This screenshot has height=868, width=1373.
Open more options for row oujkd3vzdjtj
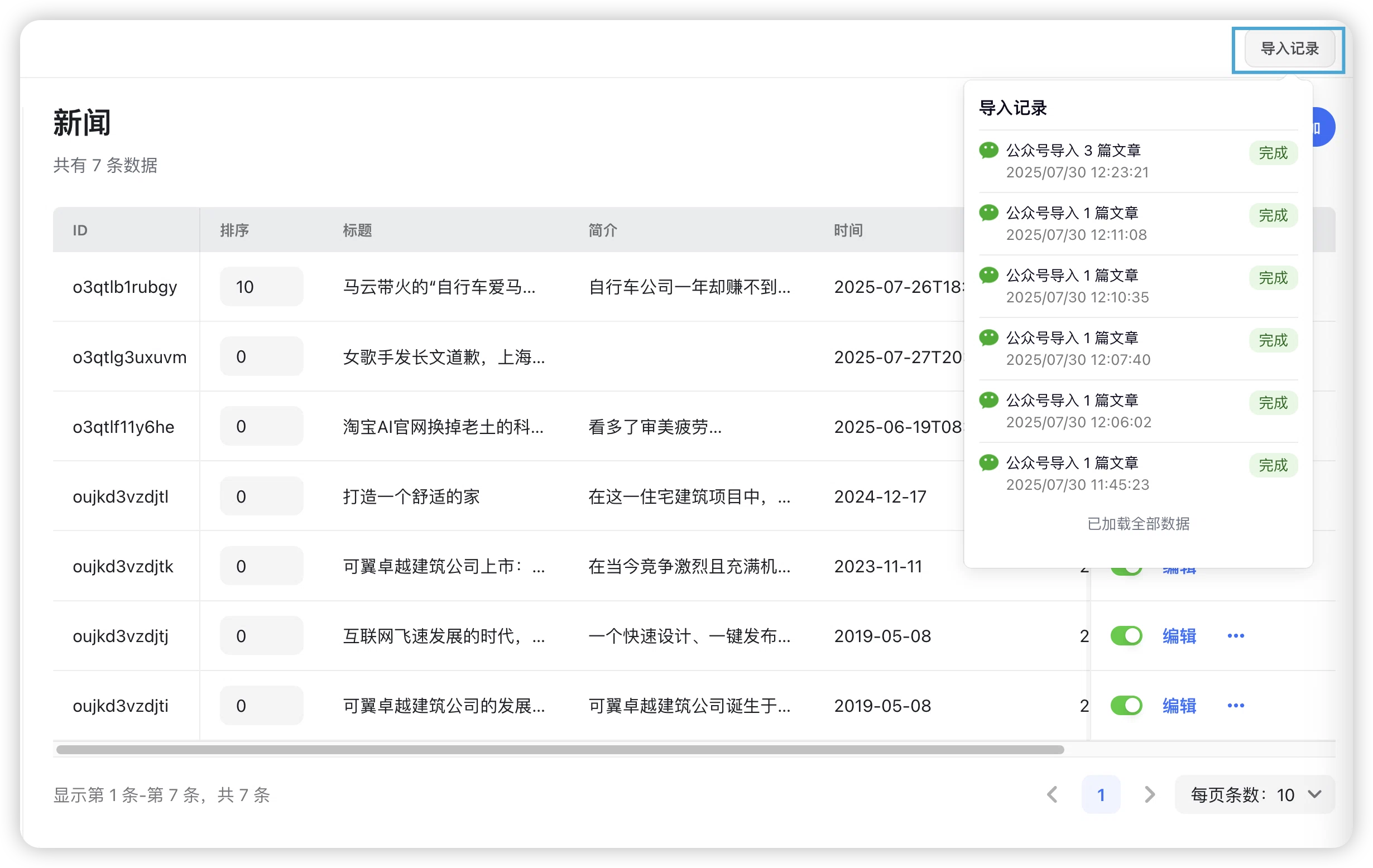pyautogui.click(x=1235, y=636)
